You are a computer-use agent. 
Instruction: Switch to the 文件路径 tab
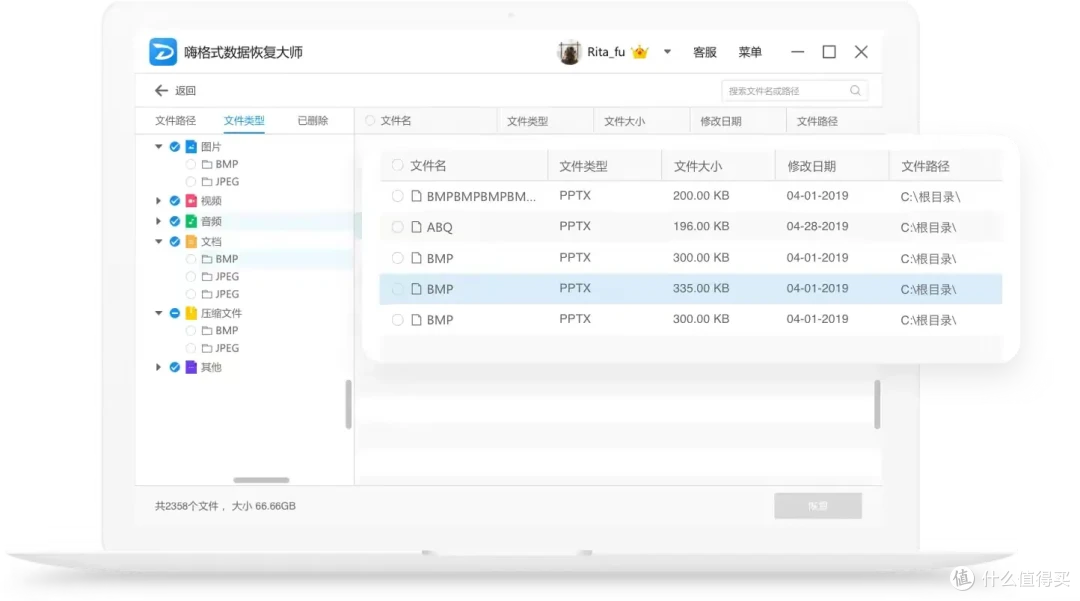click(175, 120)
